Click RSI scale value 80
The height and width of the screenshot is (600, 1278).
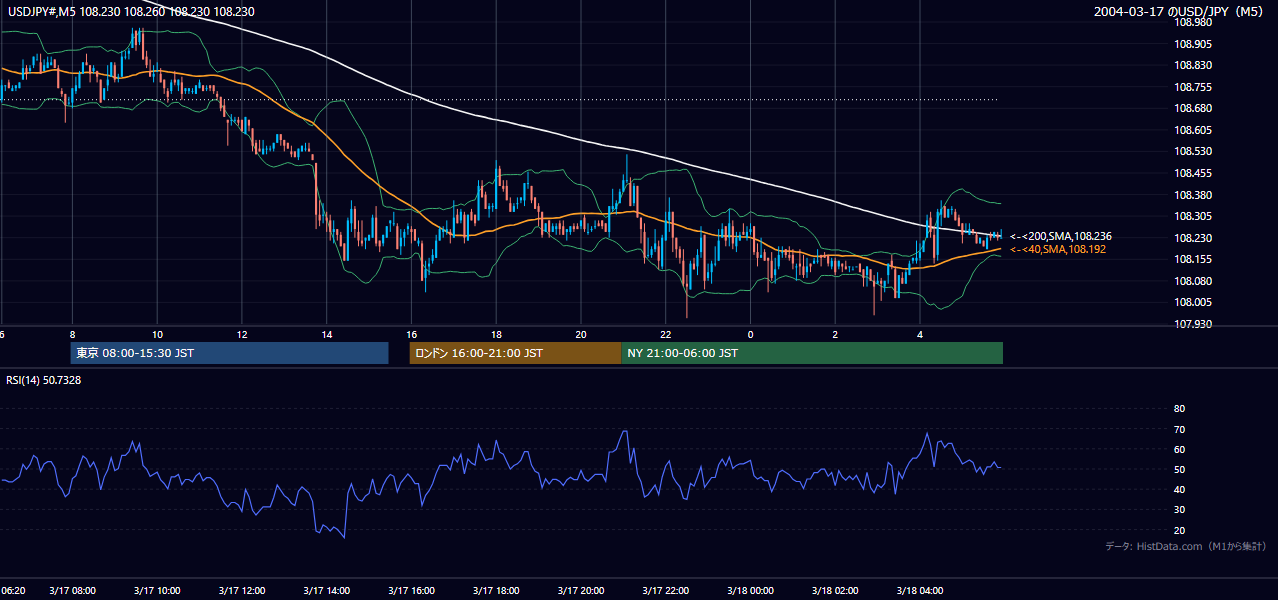click(x=1179, y=409)
